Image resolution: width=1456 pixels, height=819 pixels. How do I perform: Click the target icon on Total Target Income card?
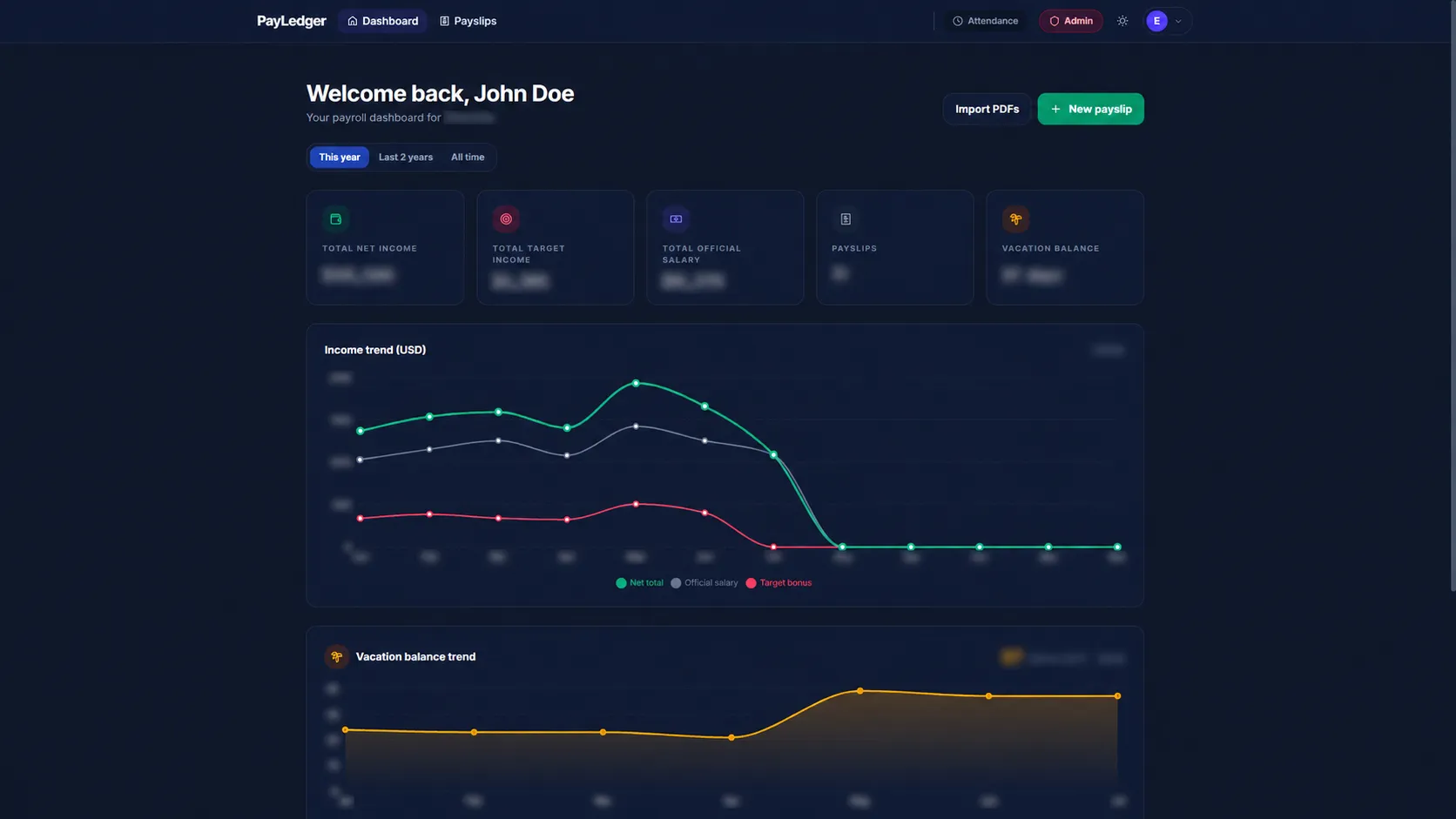point(506,219)
